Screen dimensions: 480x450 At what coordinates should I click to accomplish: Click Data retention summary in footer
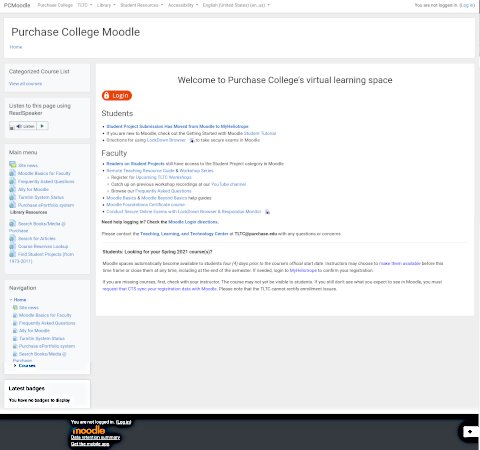click(95, 437)
